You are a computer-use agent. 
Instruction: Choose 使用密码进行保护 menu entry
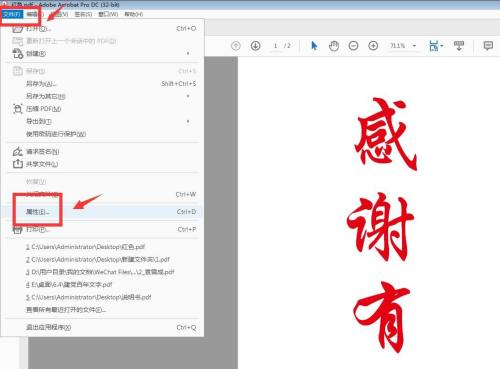point(102,134)
